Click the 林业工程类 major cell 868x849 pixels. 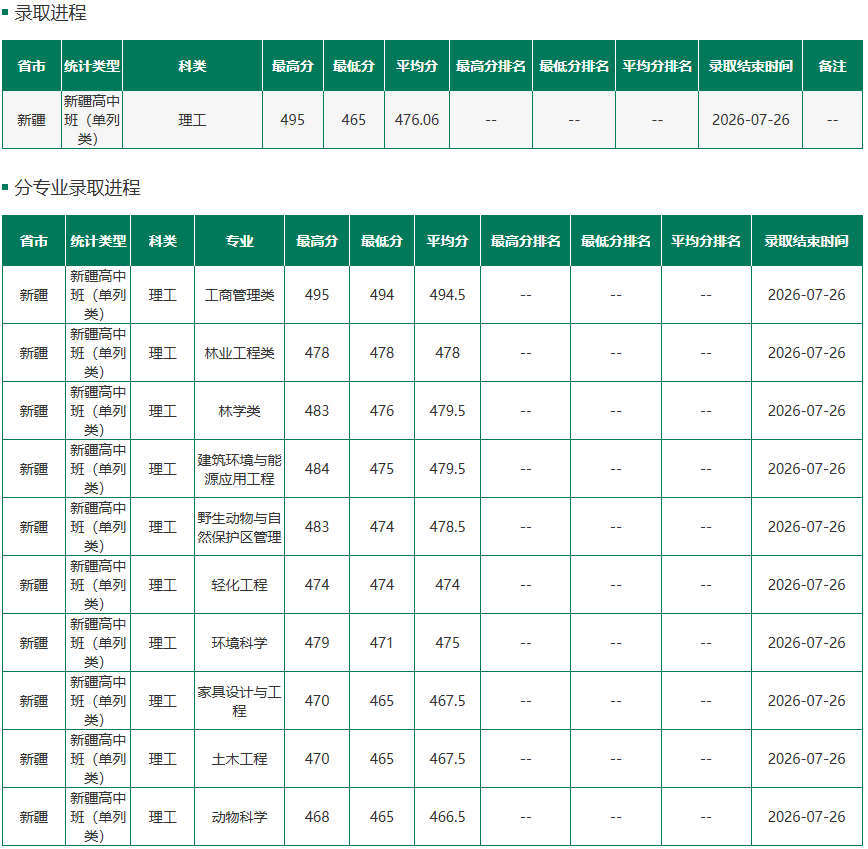point(239,353)
